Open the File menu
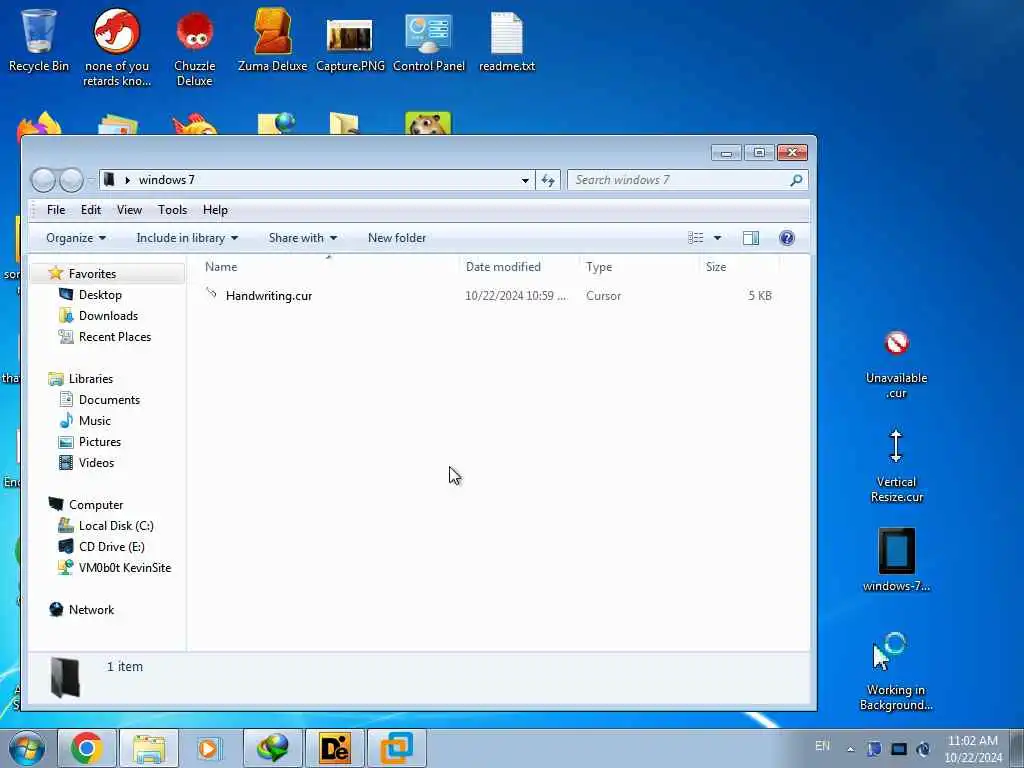 pos(56,210)
